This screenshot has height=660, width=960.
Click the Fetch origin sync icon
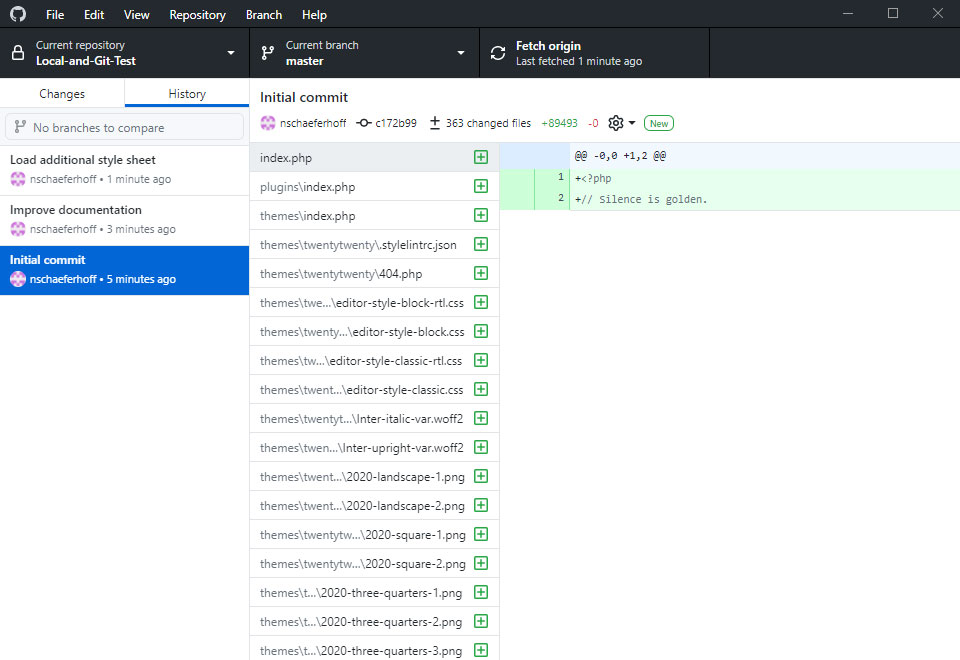(x=498, y=53)
